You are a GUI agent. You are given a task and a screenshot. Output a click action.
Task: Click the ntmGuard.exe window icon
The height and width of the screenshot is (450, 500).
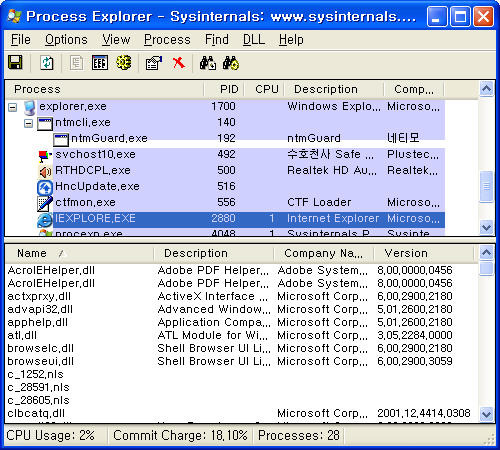(x=61, y=140)
